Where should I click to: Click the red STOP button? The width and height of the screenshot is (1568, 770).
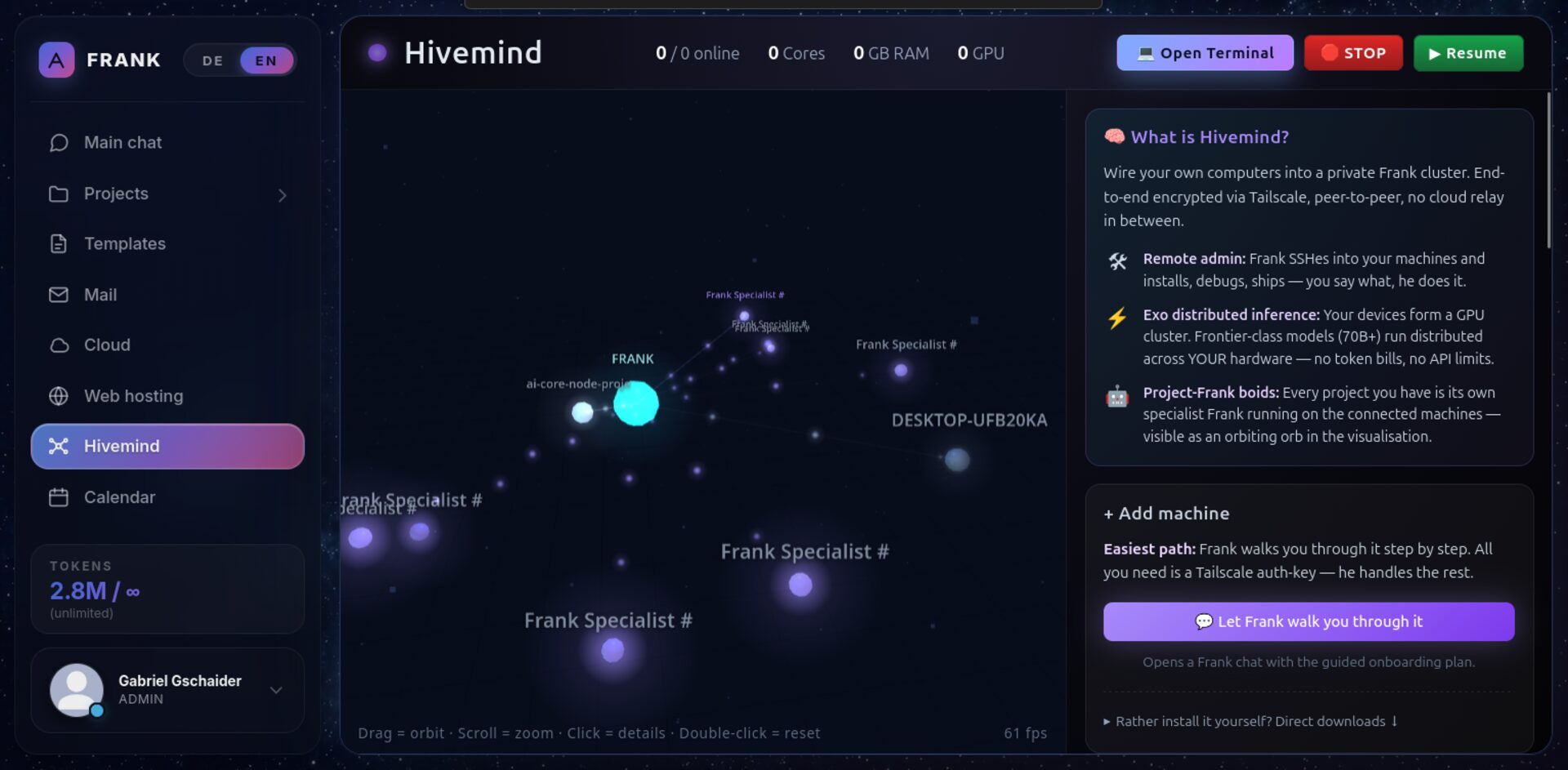[x=1353, y=53]
